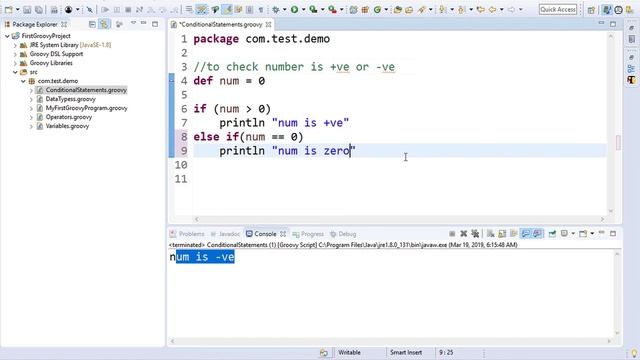The width and height of the screenshot is (640, 360).
Task: Toggle Show Console on Standard Error
Action: 538,233
